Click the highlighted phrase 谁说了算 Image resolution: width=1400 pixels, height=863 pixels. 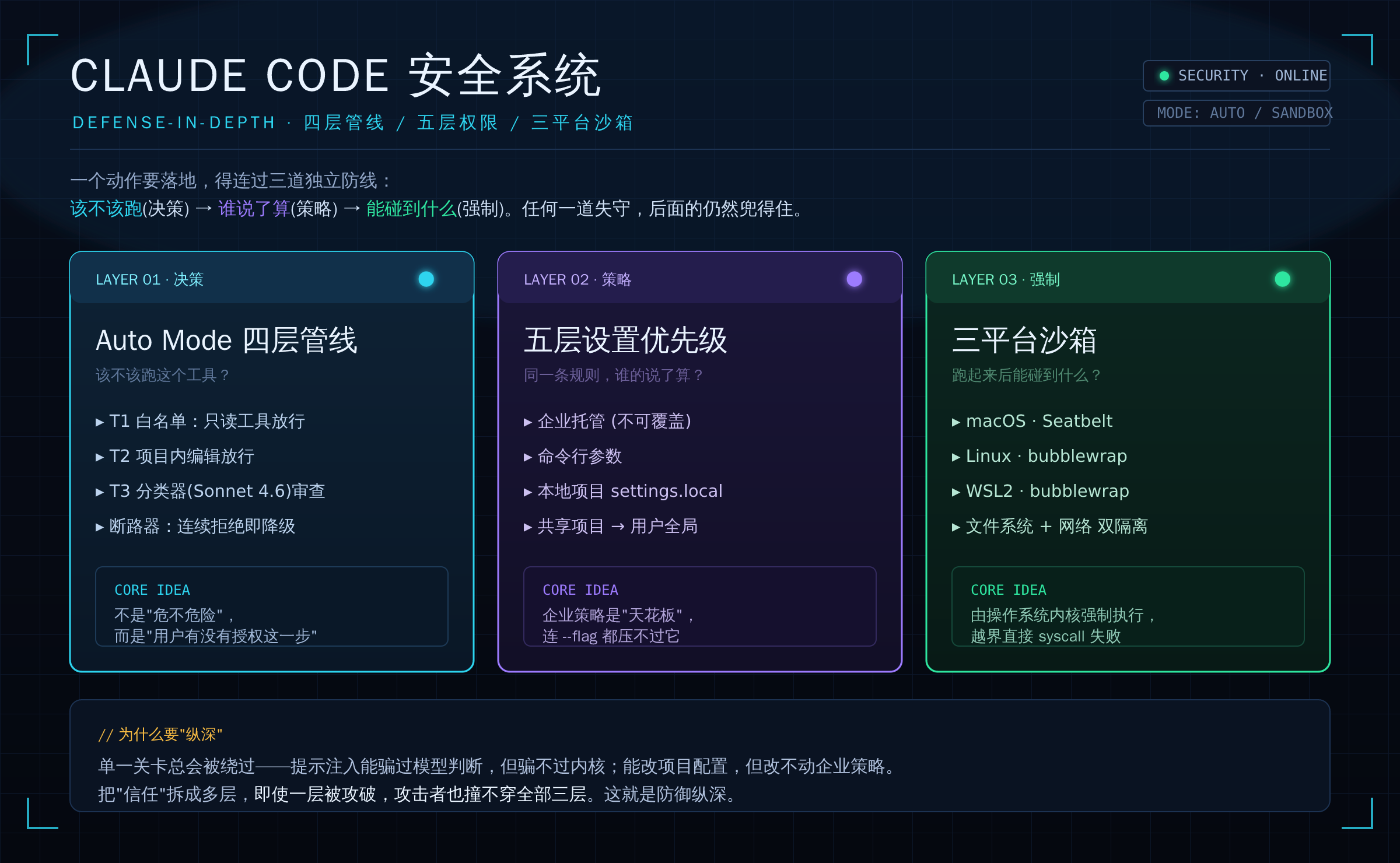pos(254,209)
